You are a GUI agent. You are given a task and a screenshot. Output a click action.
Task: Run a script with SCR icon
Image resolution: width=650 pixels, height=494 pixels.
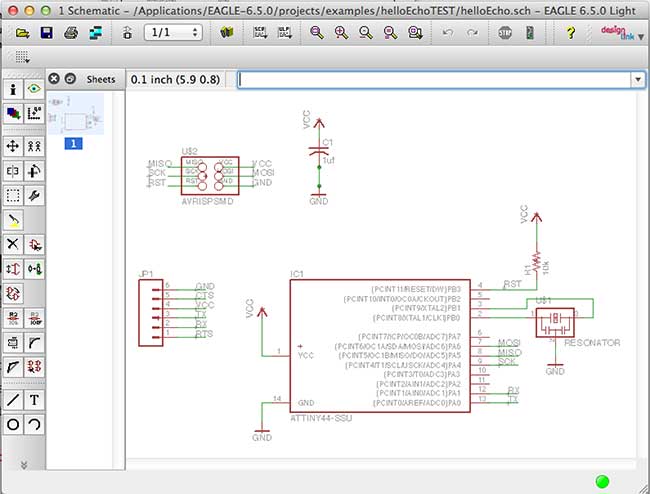click(x=260, y=33)
